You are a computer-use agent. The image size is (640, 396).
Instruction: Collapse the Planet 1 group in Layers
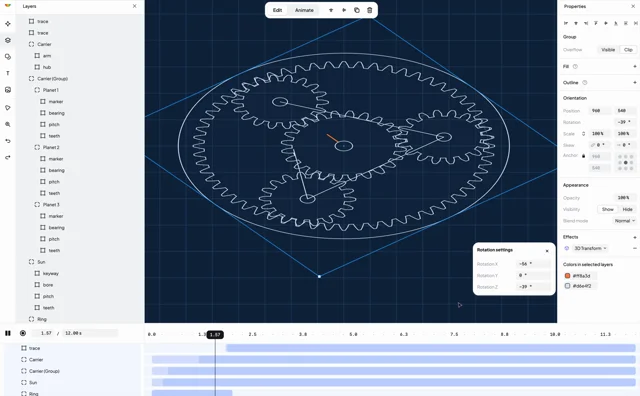tap(37, 90)
